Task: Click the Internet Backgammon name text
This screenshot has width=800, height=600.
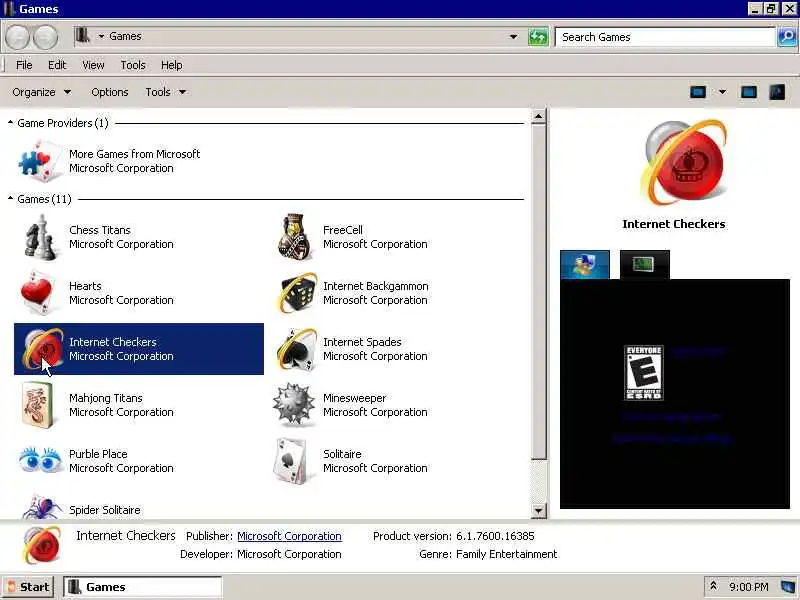Action: (376, 286)
